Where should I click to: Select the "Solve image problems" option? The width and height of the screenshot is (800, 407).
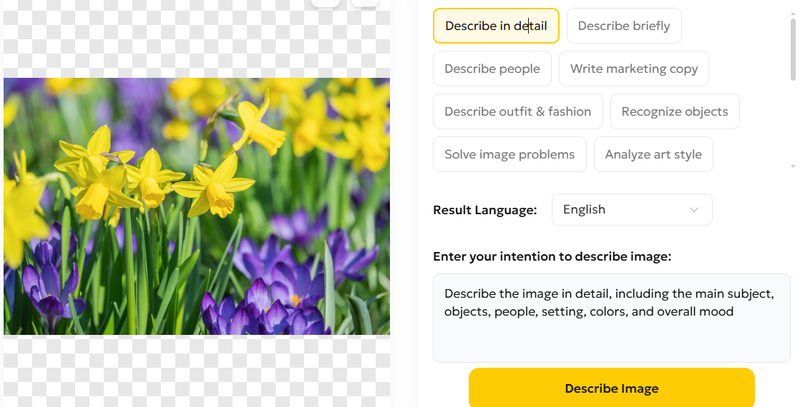pos(509,155)
